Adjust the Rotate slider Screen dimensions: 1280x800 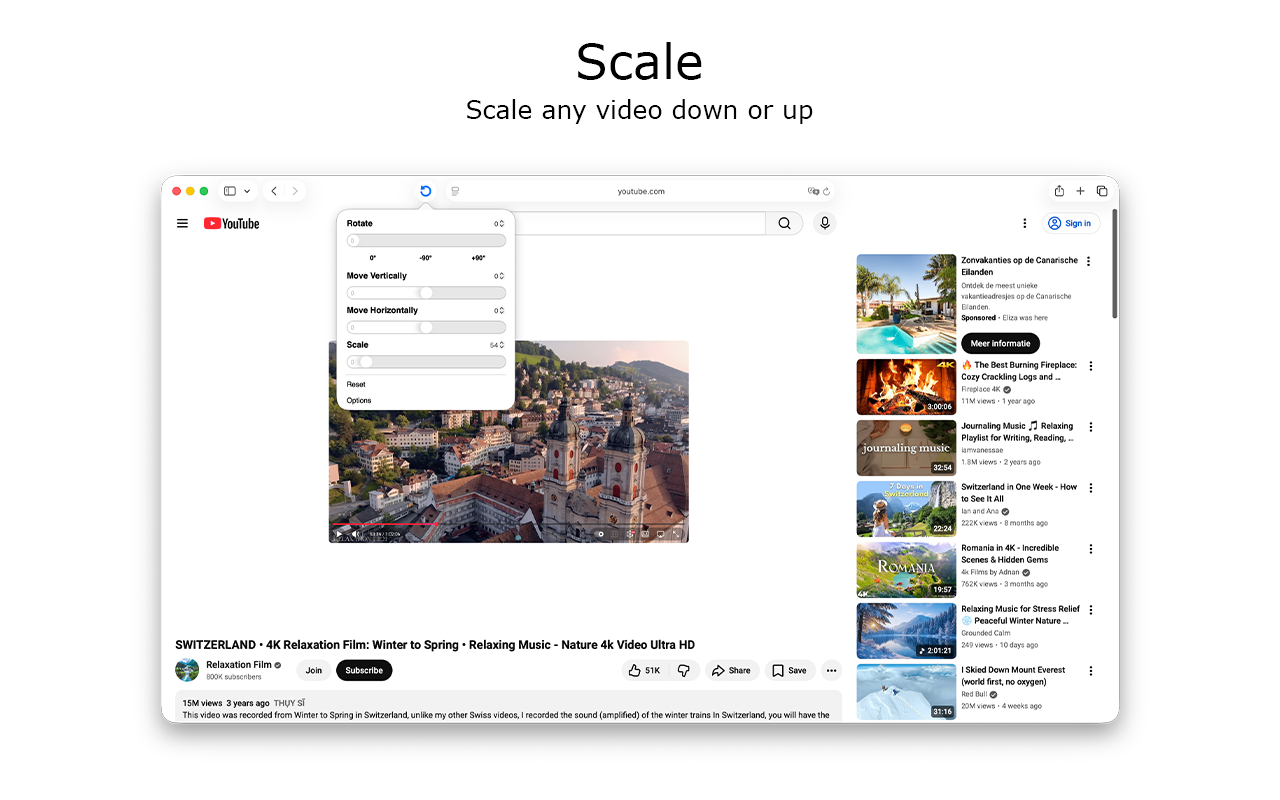pyautogui.click(x=426, y=240)
